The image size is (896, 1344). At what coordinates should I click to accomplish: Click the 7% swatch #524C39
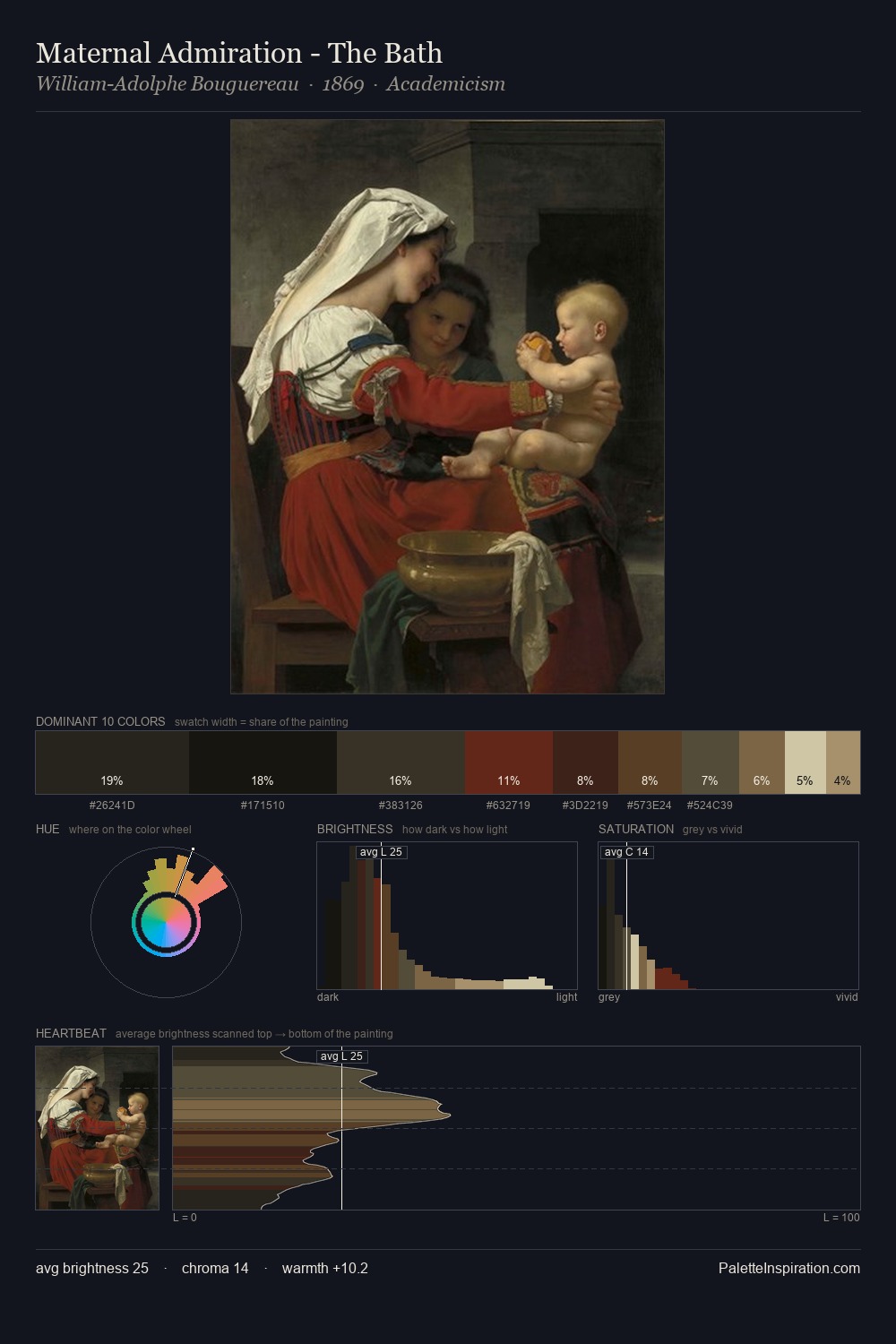click(711, 762)
